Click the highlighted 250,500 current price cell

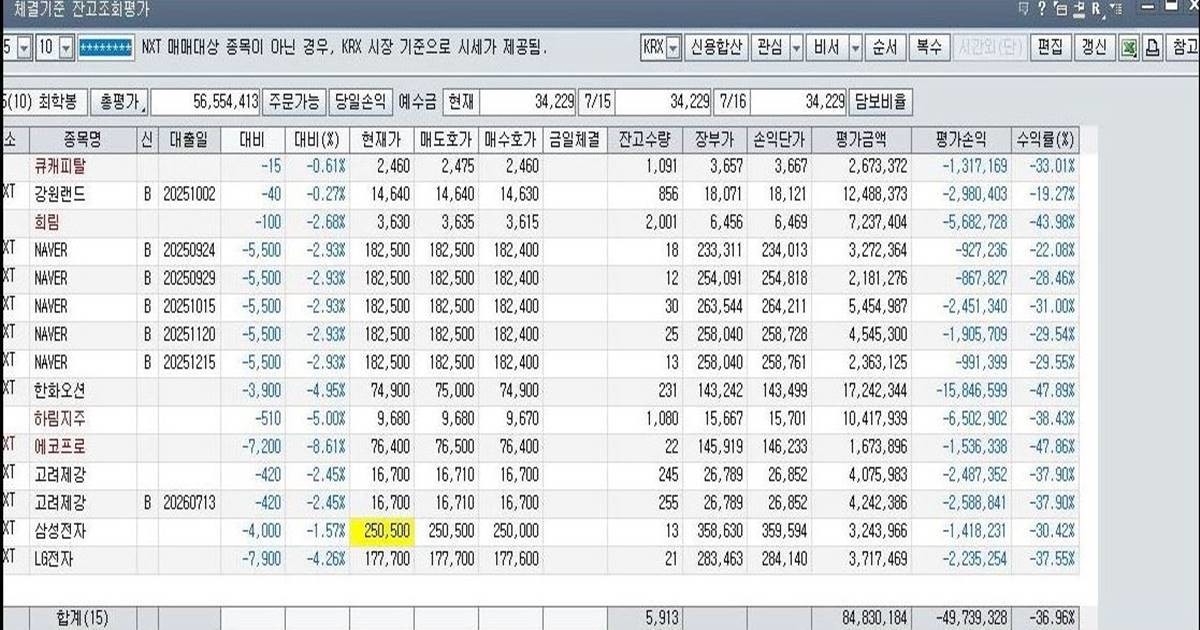[382, 531]
